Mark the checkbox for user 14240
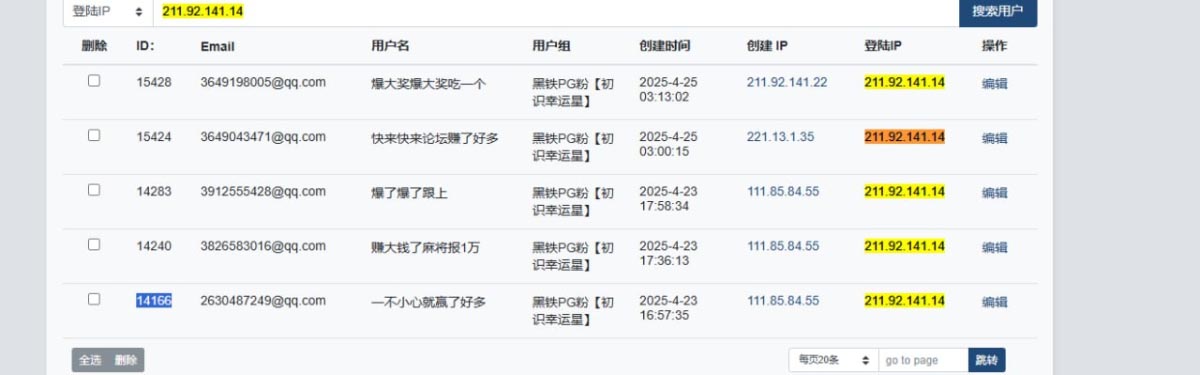The image size is (1200, 375). [94, 244]
